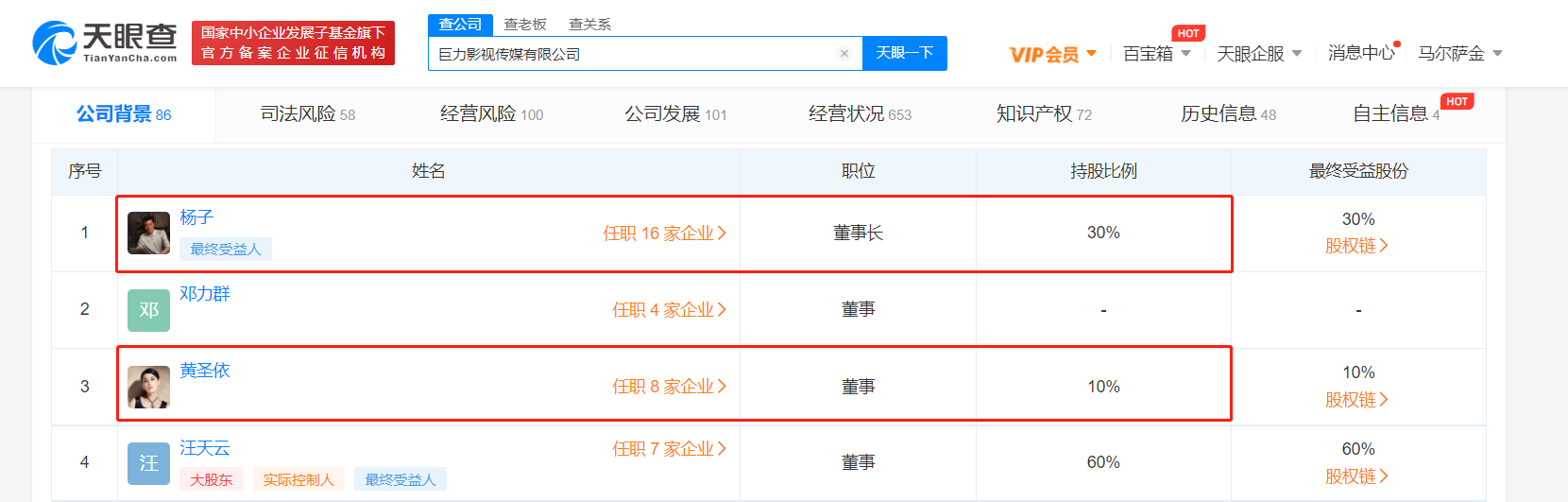The image size is (1568, 502).
Task: Switch to 经营状况 tab
Action: click(860, 114)
